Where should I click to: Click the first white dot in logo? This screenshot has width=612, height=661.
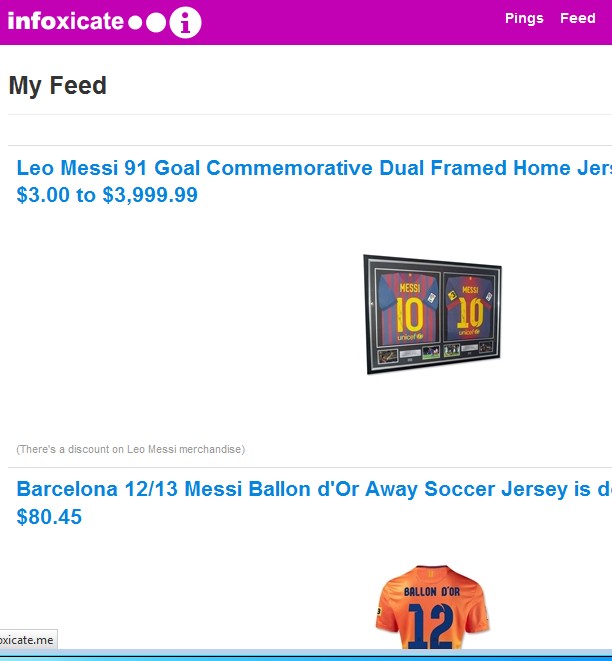click(136, 23)
